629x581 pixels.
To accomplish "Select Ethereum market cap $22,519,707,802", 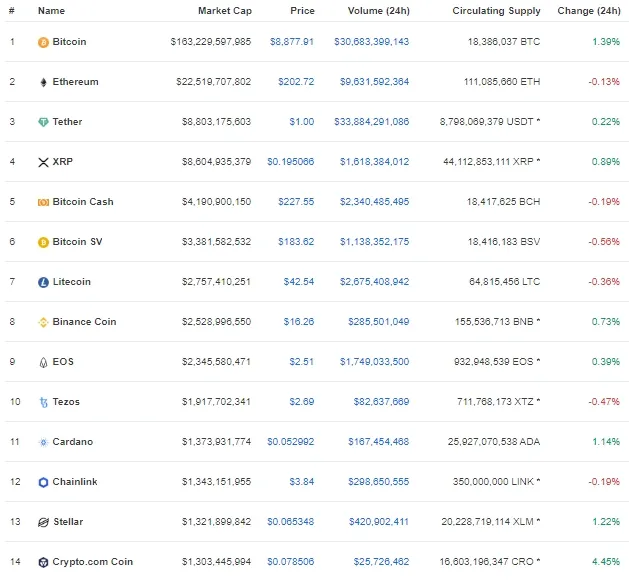I will pyautogui.click(x=213, y=82).
